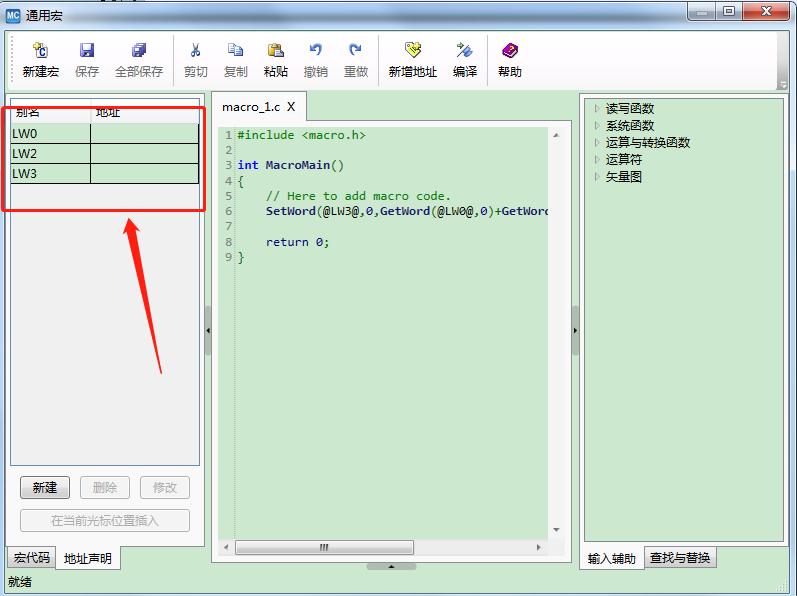Open 帮助 (Help) from the toolbar

[510, 52]
